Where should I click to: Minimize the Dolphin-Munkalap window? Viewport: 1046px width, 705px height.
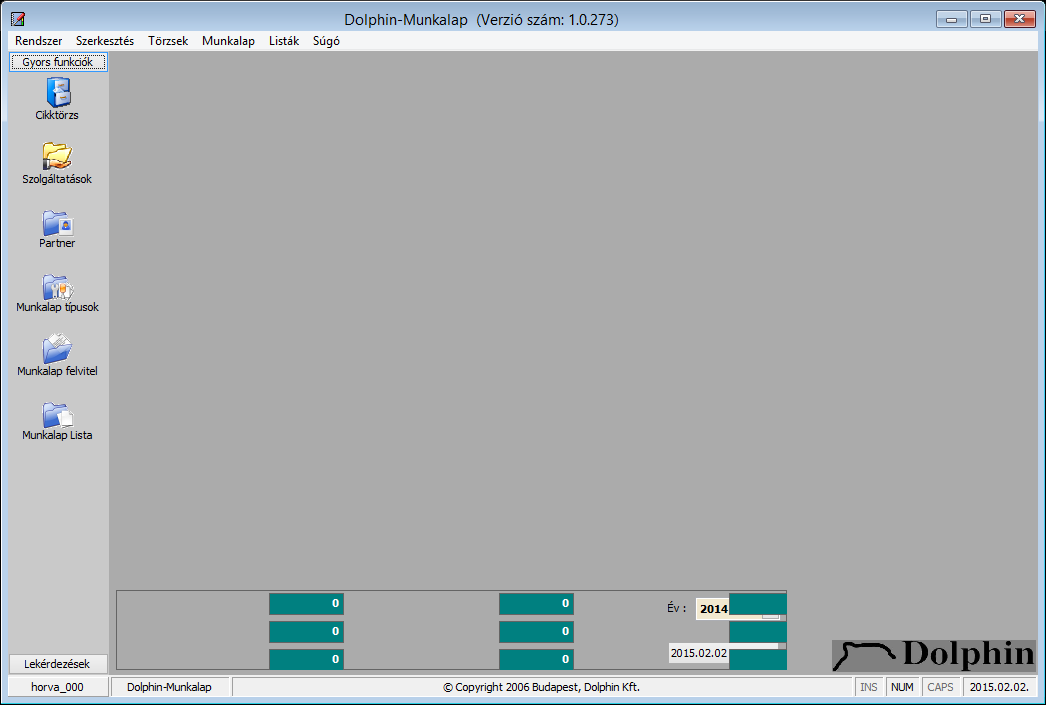tap(952, 19)
